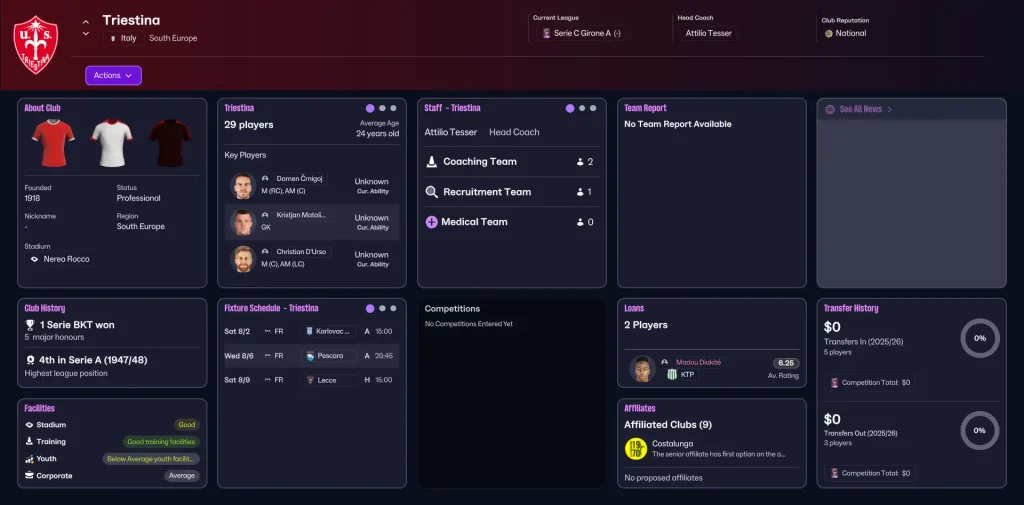The image size is (1024, 505).
Task: Select first page dot in Triestina squad card
Action: [x=370, y=108]
